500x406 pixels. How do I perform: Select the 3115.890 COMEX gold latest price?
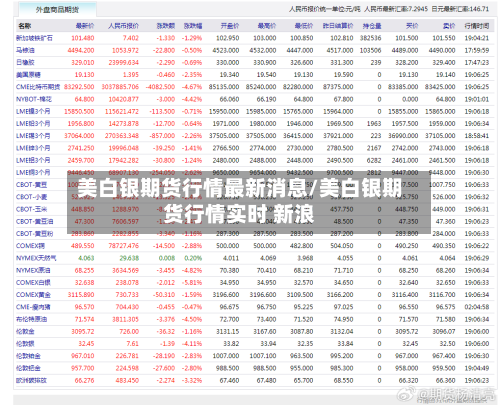click(81, 295)
